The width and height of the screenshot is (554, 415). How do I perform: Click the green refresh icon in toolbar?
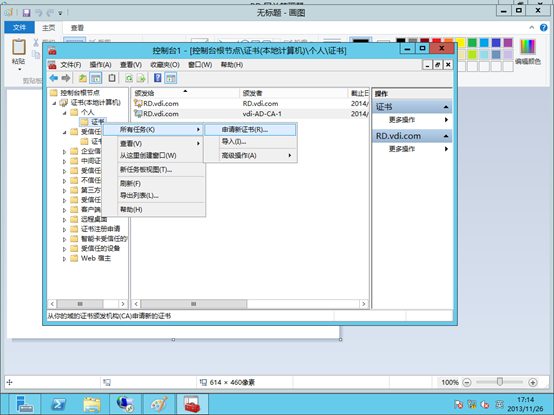coord(129,78)
